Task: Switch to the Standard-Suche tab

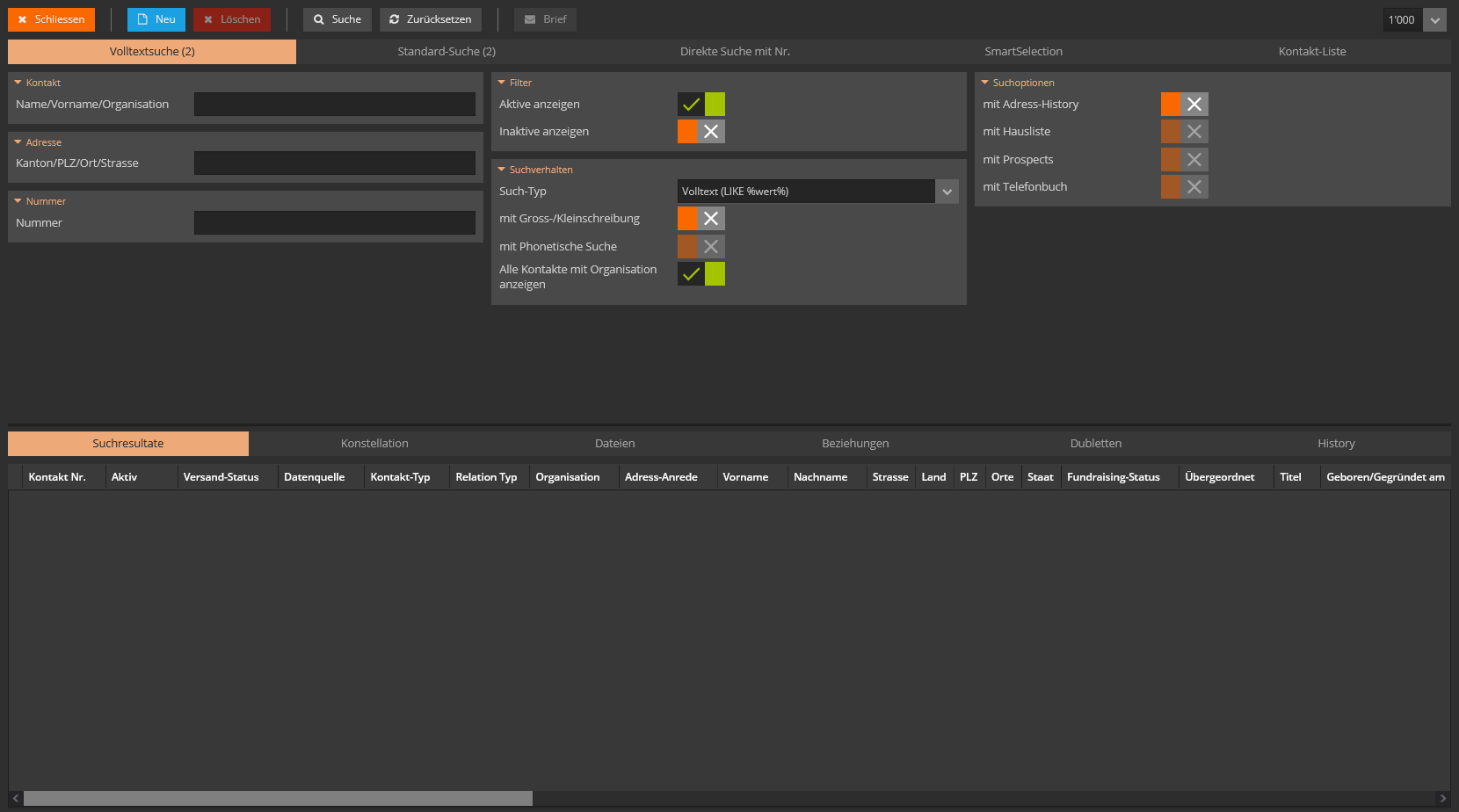Action: pyautogui.click(x=446, y=51)
